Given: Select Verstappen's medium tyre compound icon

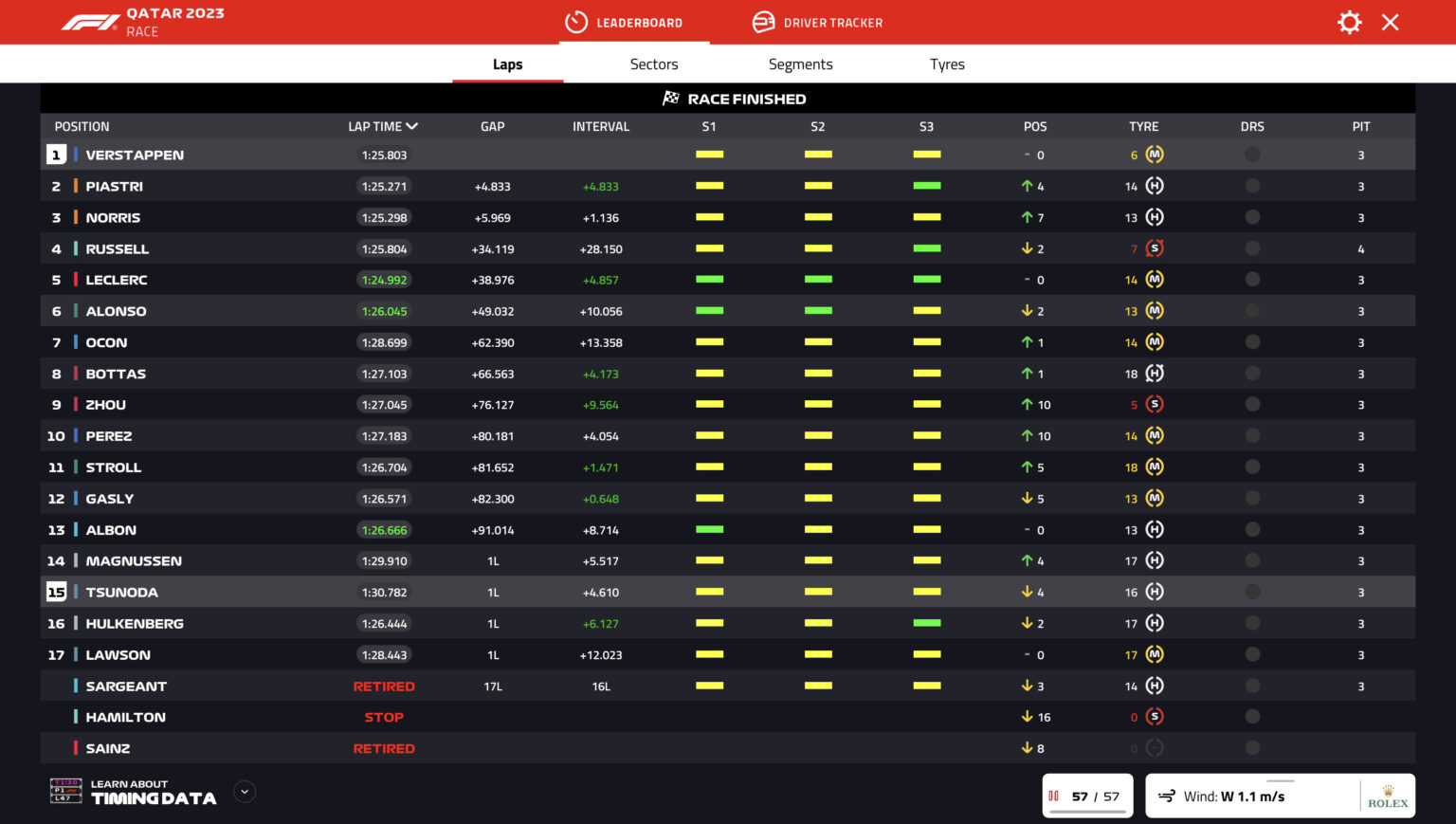Looking at the screenshot, I should (x=1155, y=154).
